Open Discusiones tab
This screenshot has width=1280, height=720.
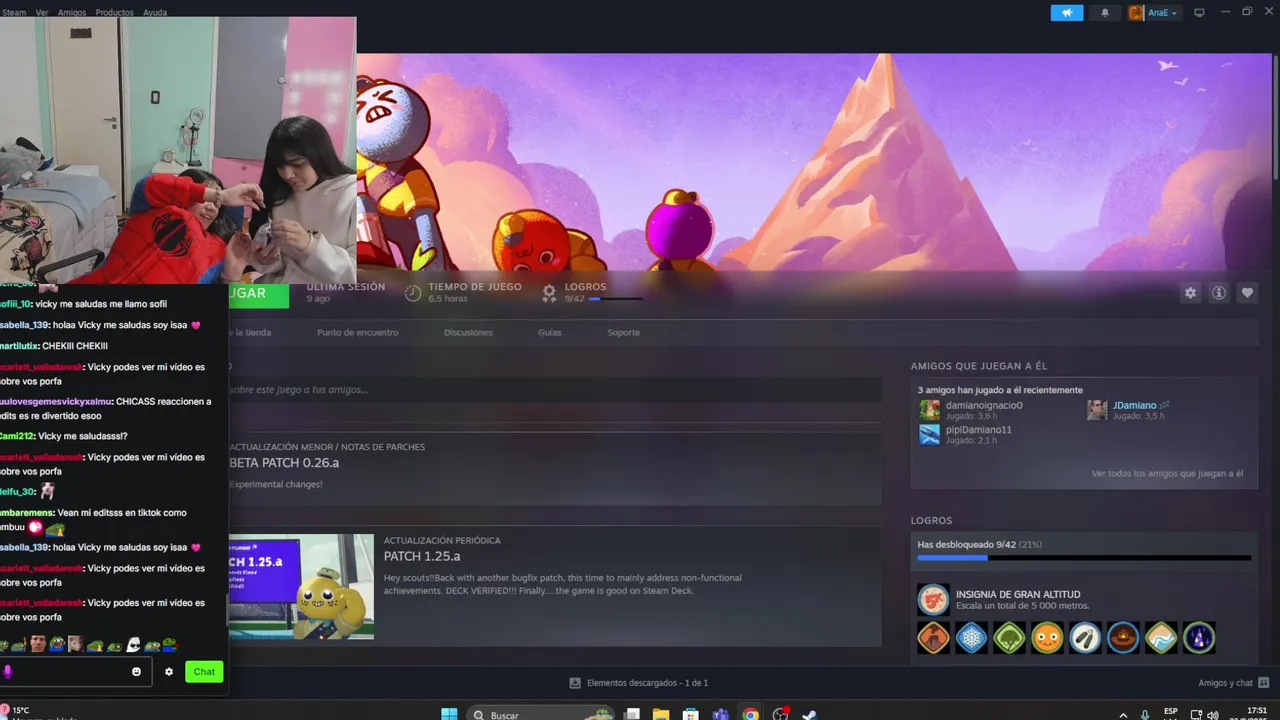[468, 332]
